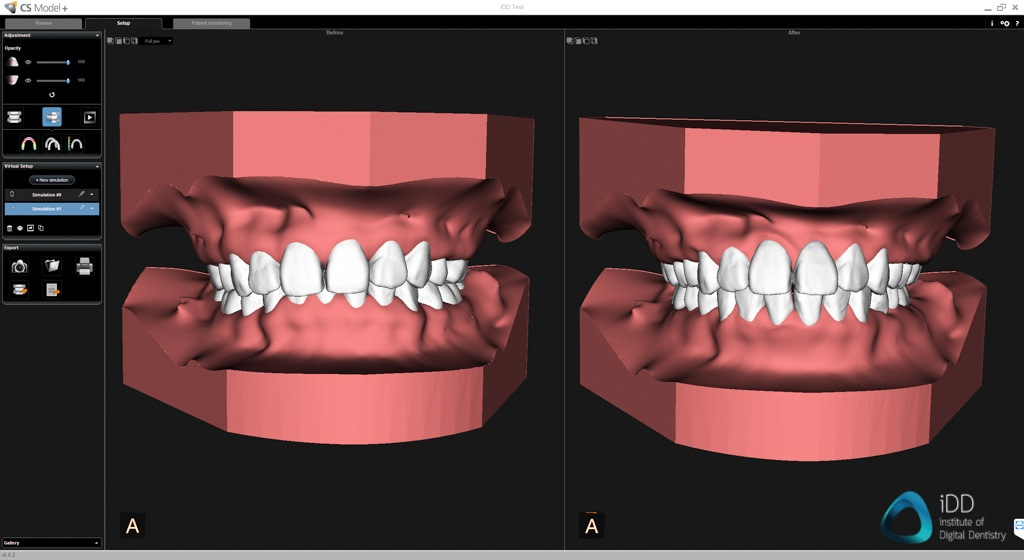Collapse the Virtual Setup panel

click(x=97, y=166)
